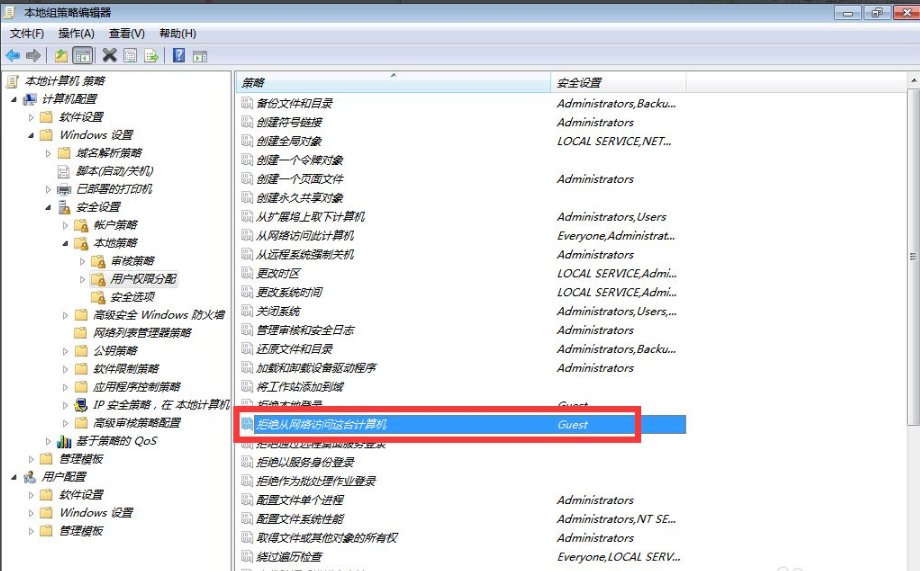Click the blue Help question mark icon
The height and width of the screenshot is (571, 920).
(179, 56)
